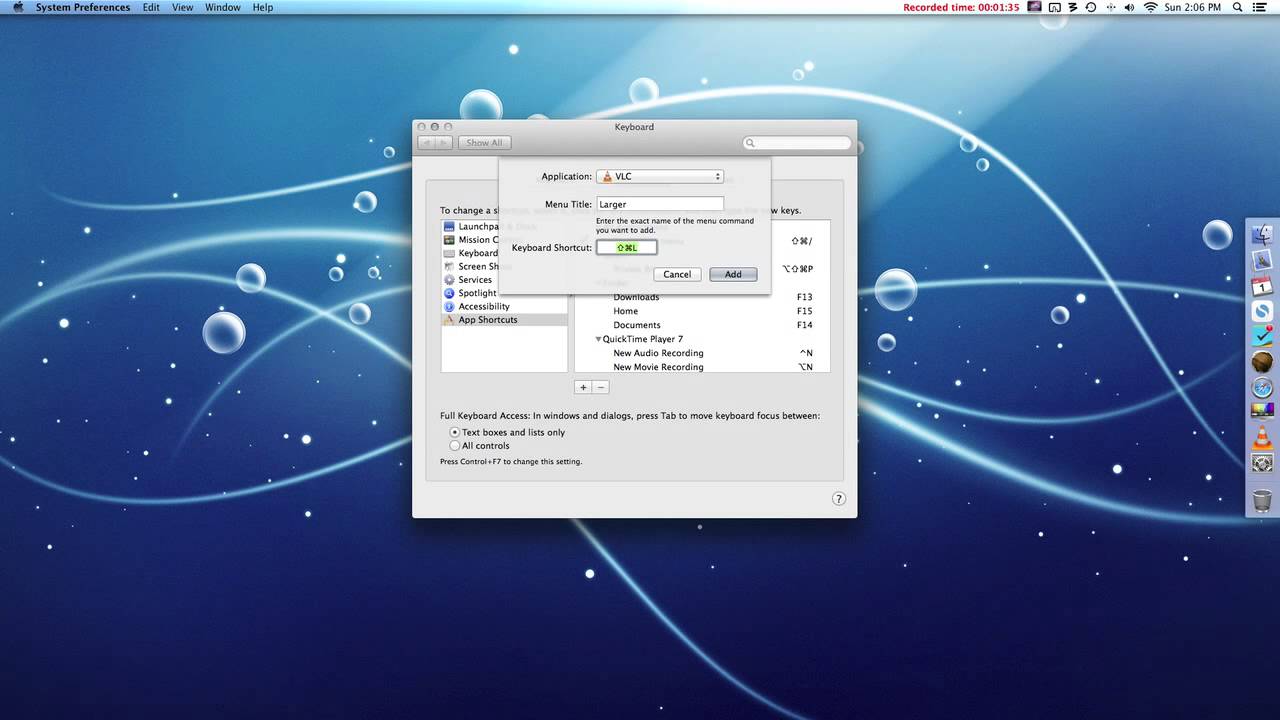Screen dimensions: 1280x720
Task: Click the minus remove-shortcut button
Action: click(x=600, y=387)
